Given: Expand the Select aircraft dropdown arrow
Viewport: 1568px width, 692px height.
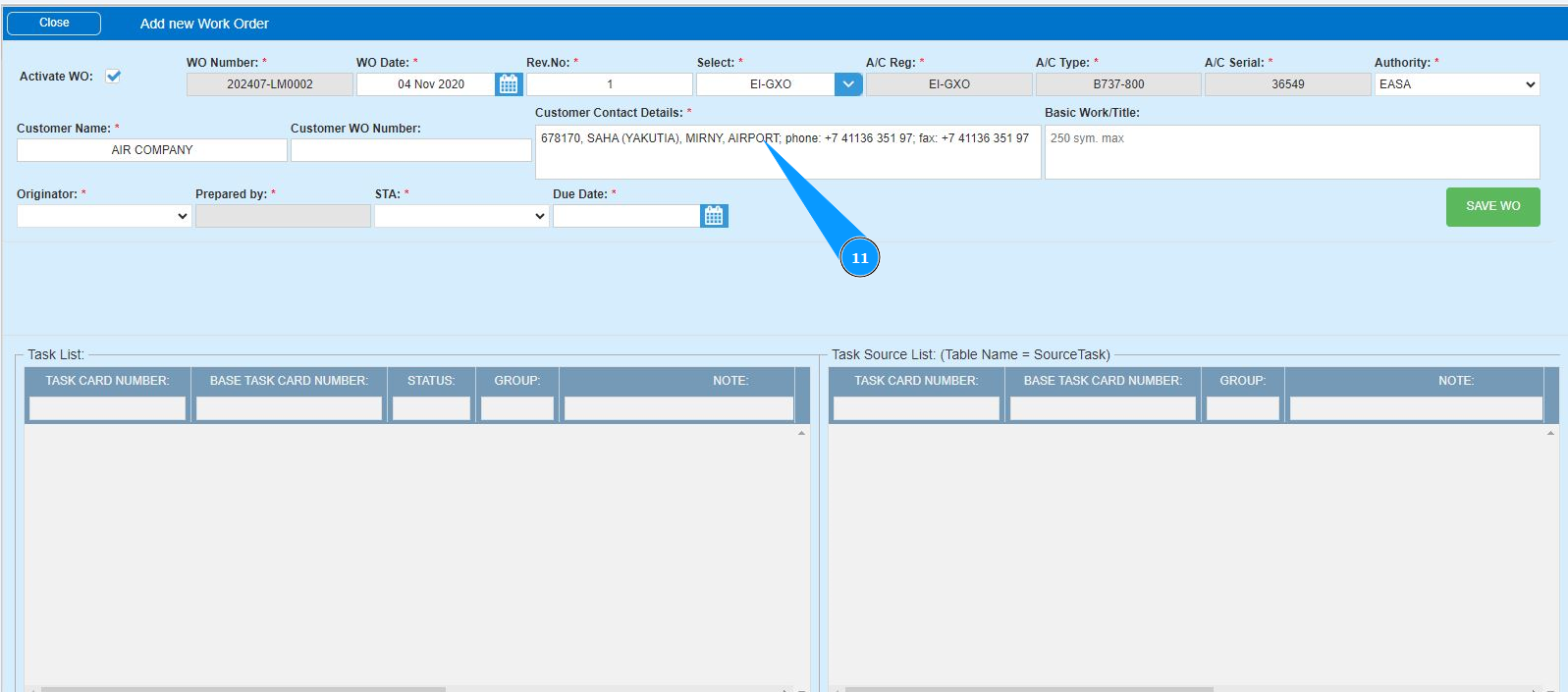Looking at the screenshot, I should [848, 84].
